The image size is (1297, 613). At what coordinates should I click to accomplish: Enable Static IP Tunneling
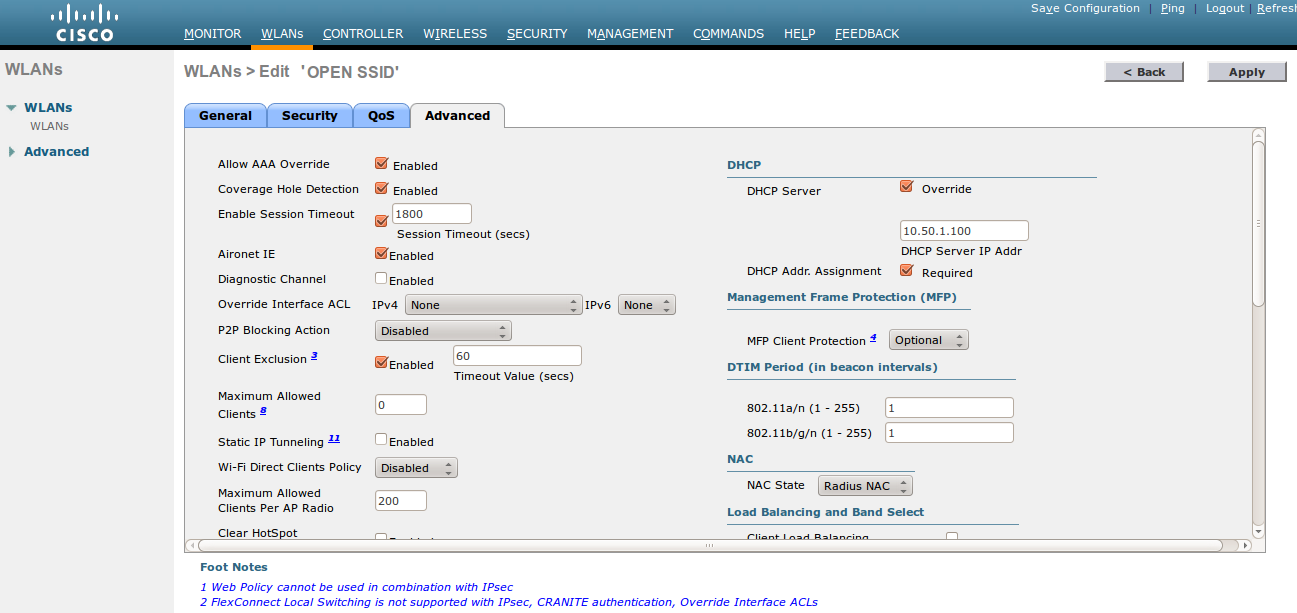pyautogui.click(x=381, y=440)
